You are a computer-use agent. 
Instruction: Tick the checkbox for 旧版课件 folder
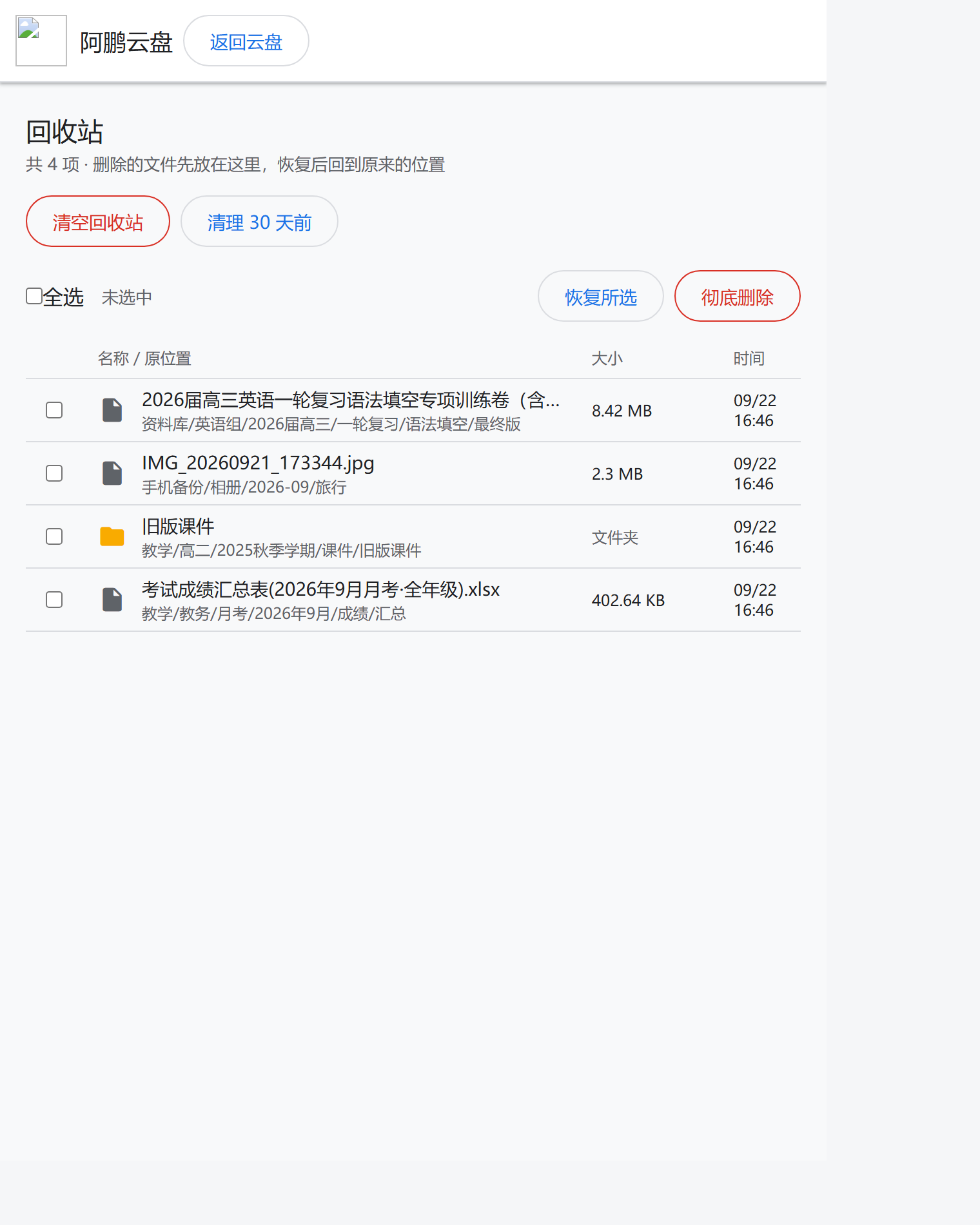point(54,536)
